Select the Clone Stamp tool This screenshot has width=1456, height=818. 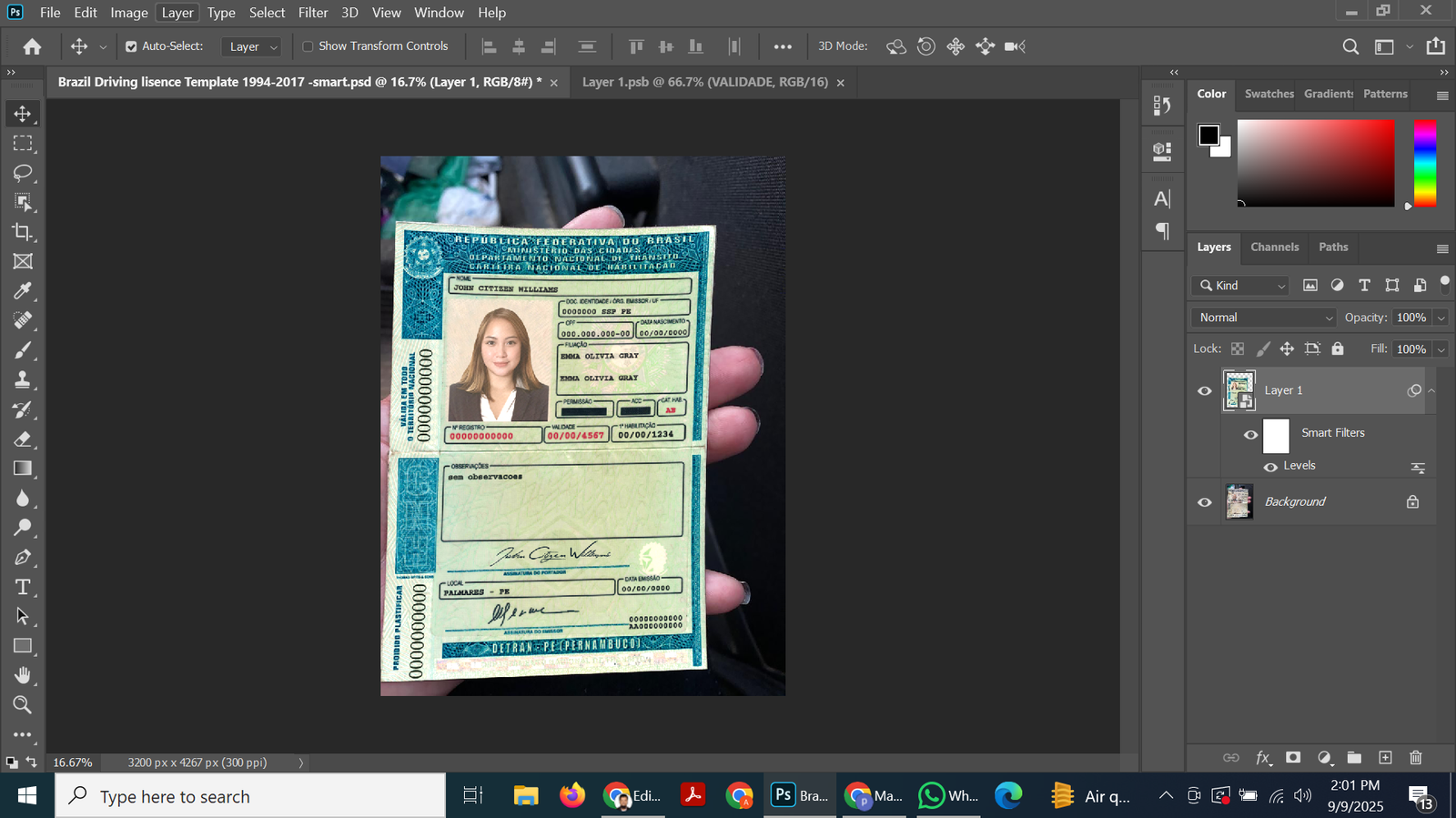(x=23, y=379)
